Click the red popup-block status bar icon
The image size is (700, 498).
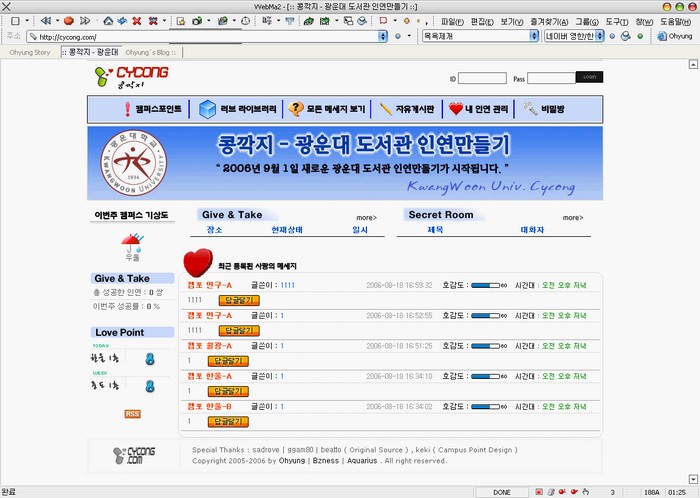pyautogui.click(x=539, y=492)
